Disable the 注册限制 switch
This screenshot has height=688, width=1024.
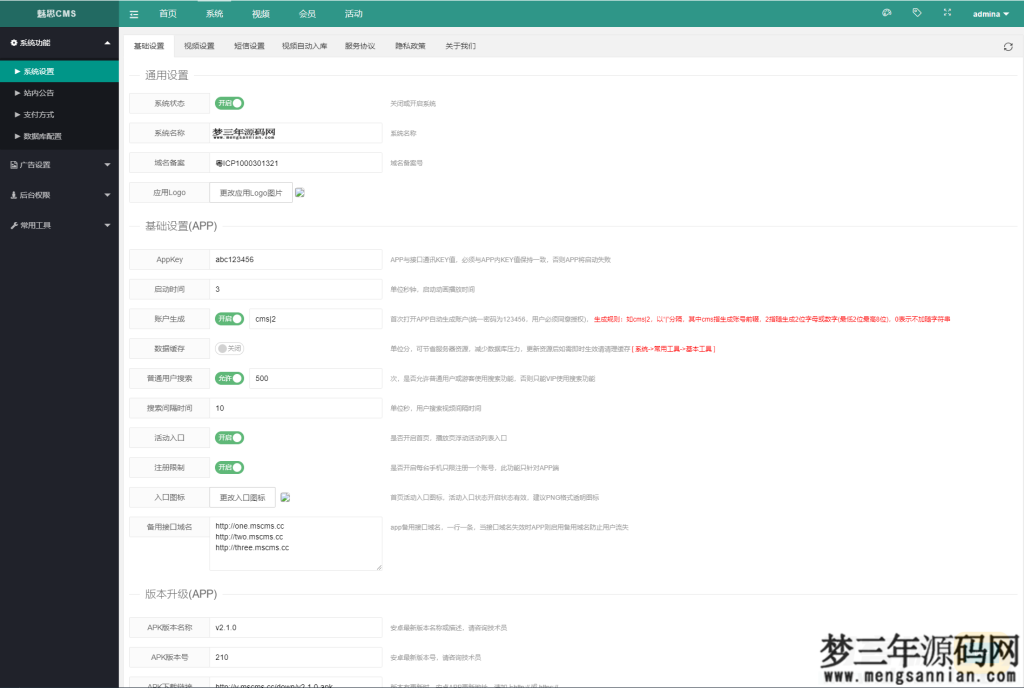[231, 466]
